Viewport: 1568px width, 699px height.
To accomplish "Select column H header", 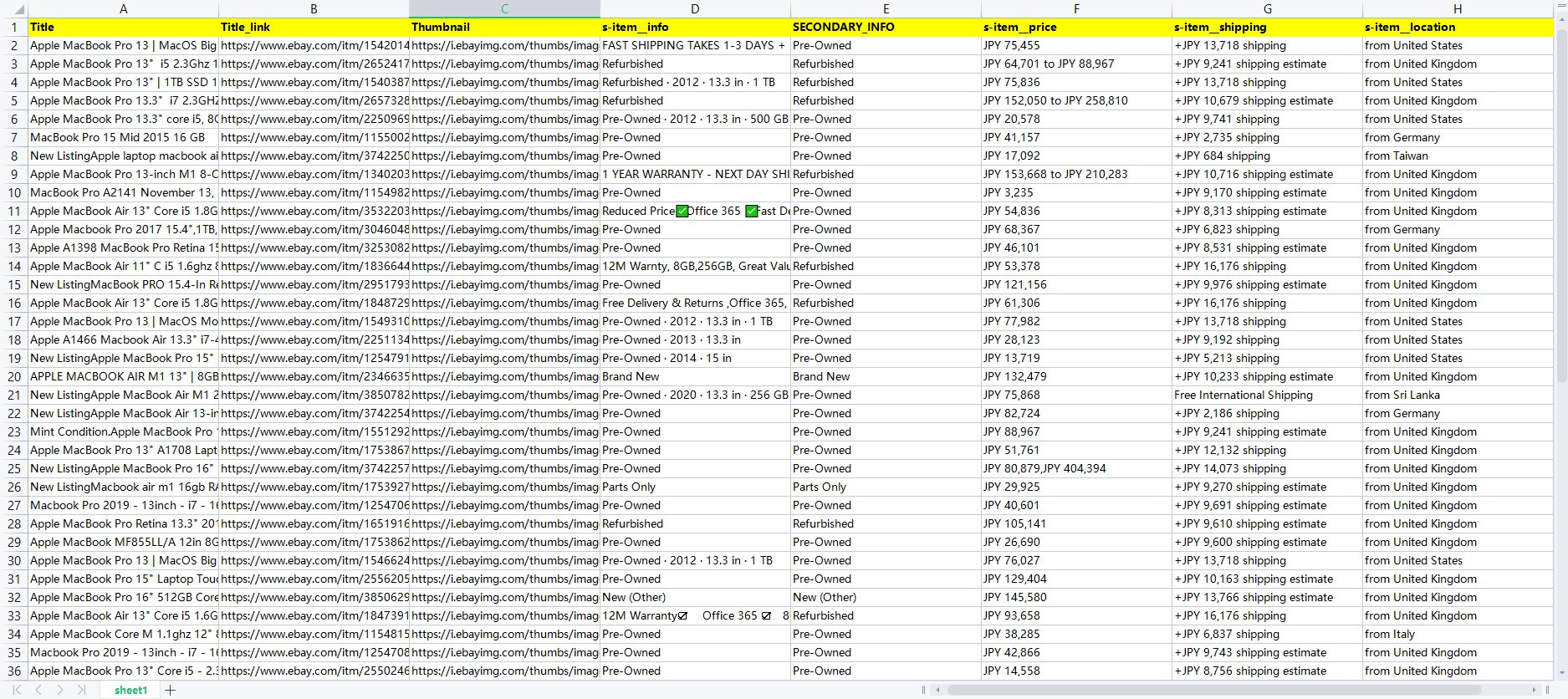I will point(1458,8).
